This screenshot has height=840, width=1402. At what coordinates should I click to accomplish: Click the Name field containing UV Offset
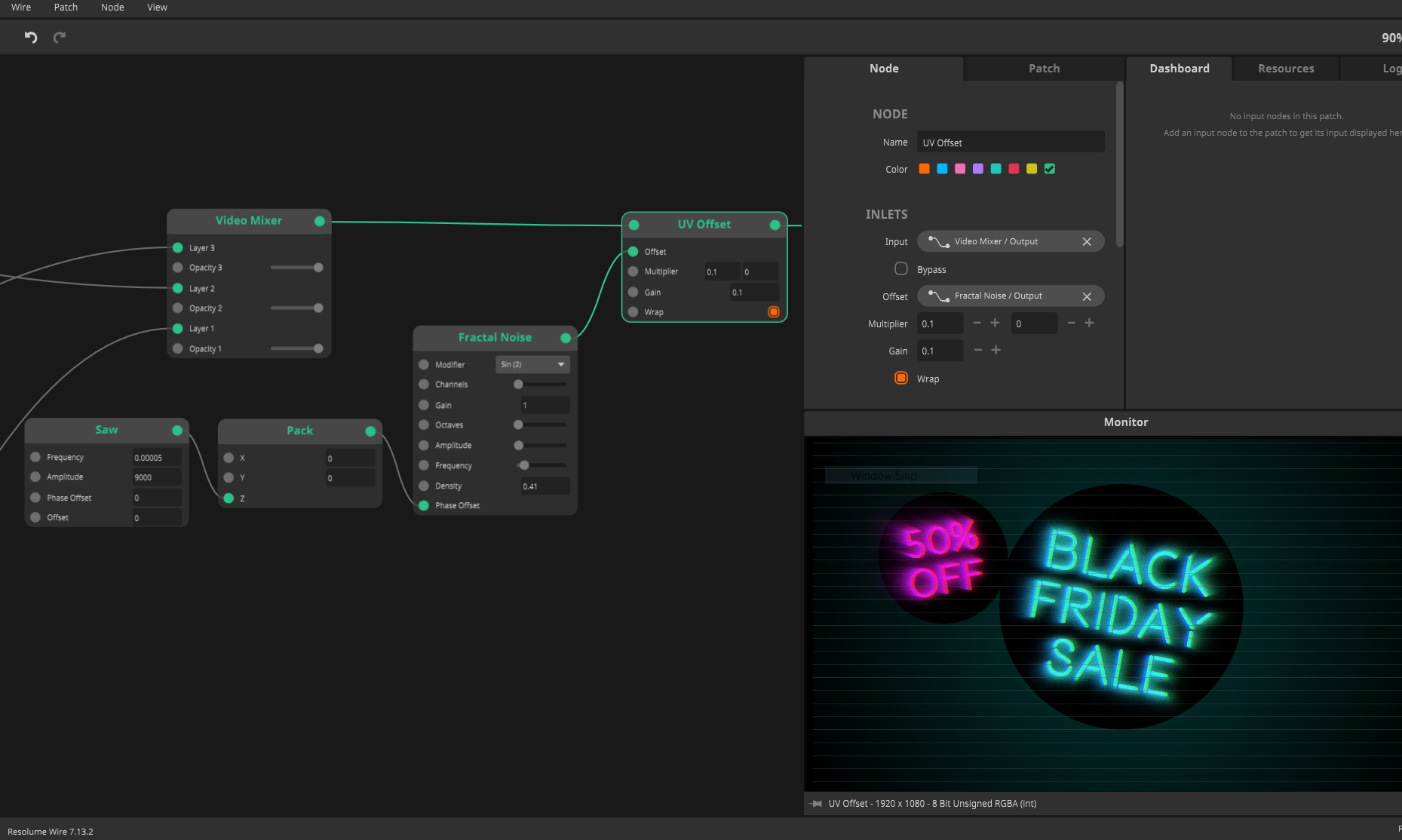[x=1010, y=143]
